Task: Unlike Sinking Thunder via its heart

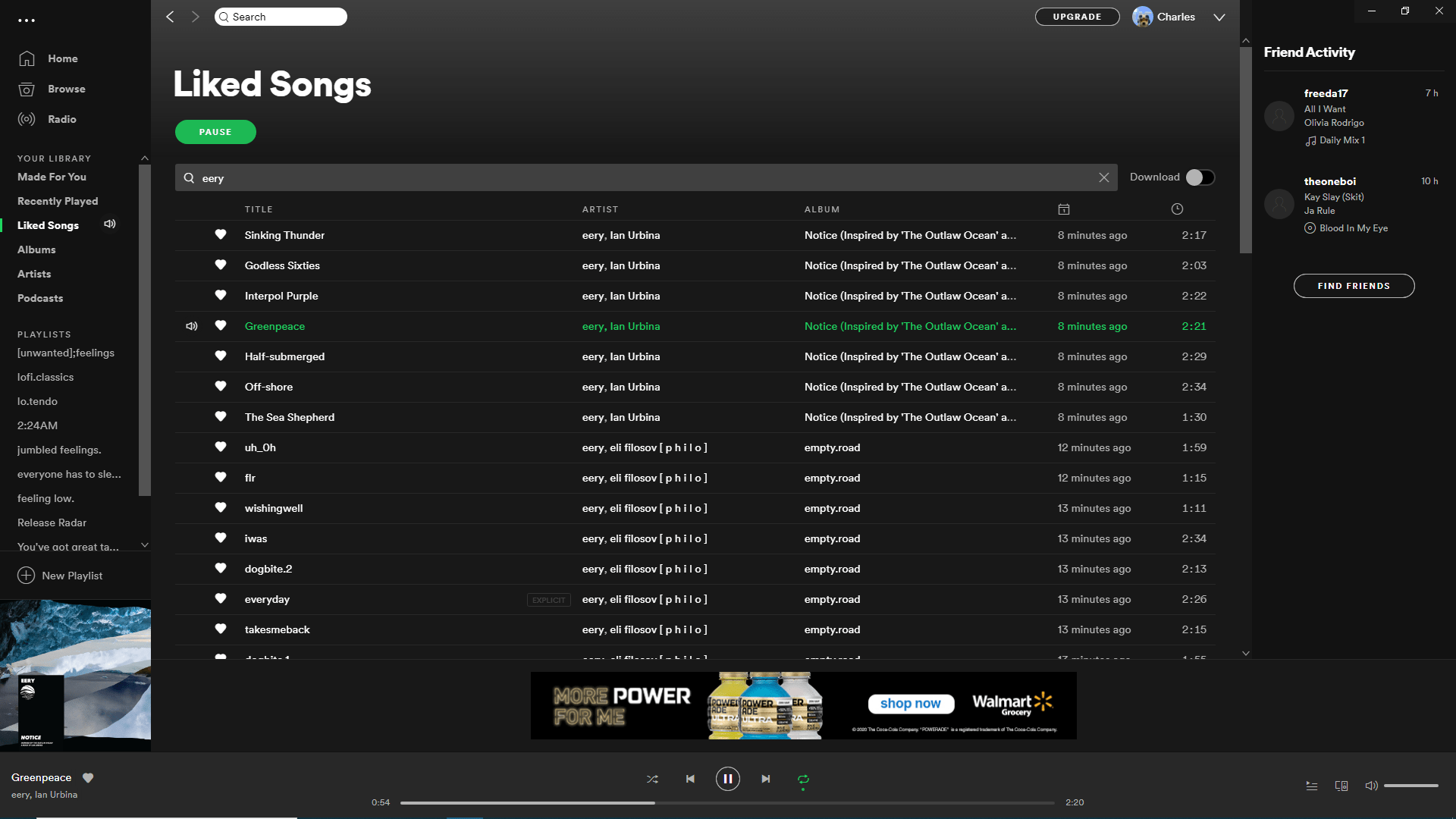Action: pos(221,234)
